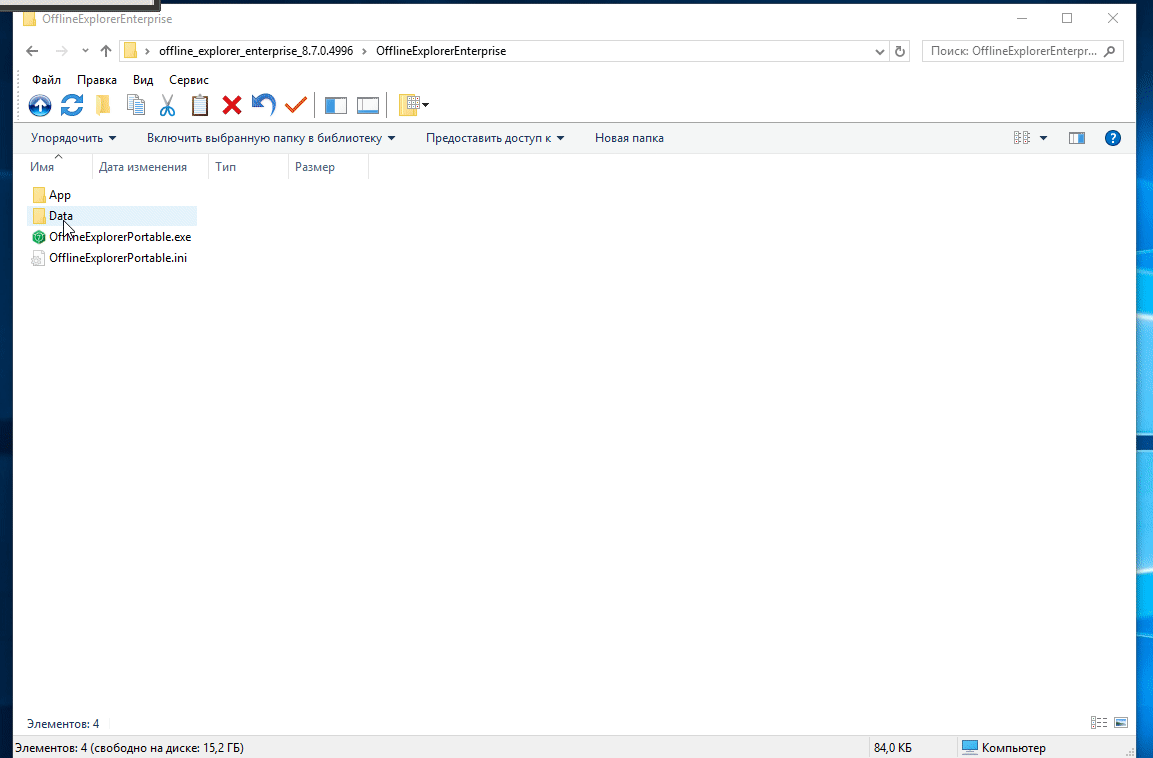Click the folder icon in the title bar
The width and height of the screenshot is (1153, 758).
click(x=29, y=18)
